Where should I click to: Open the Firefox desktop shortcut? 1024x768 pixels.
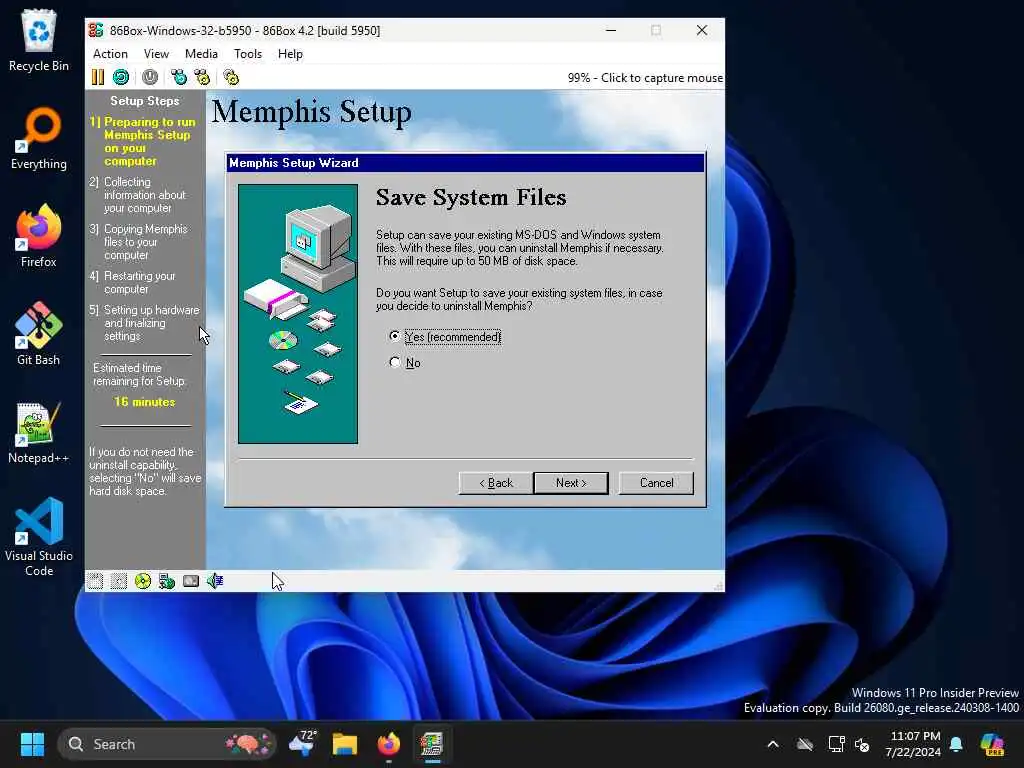point(39,236)
